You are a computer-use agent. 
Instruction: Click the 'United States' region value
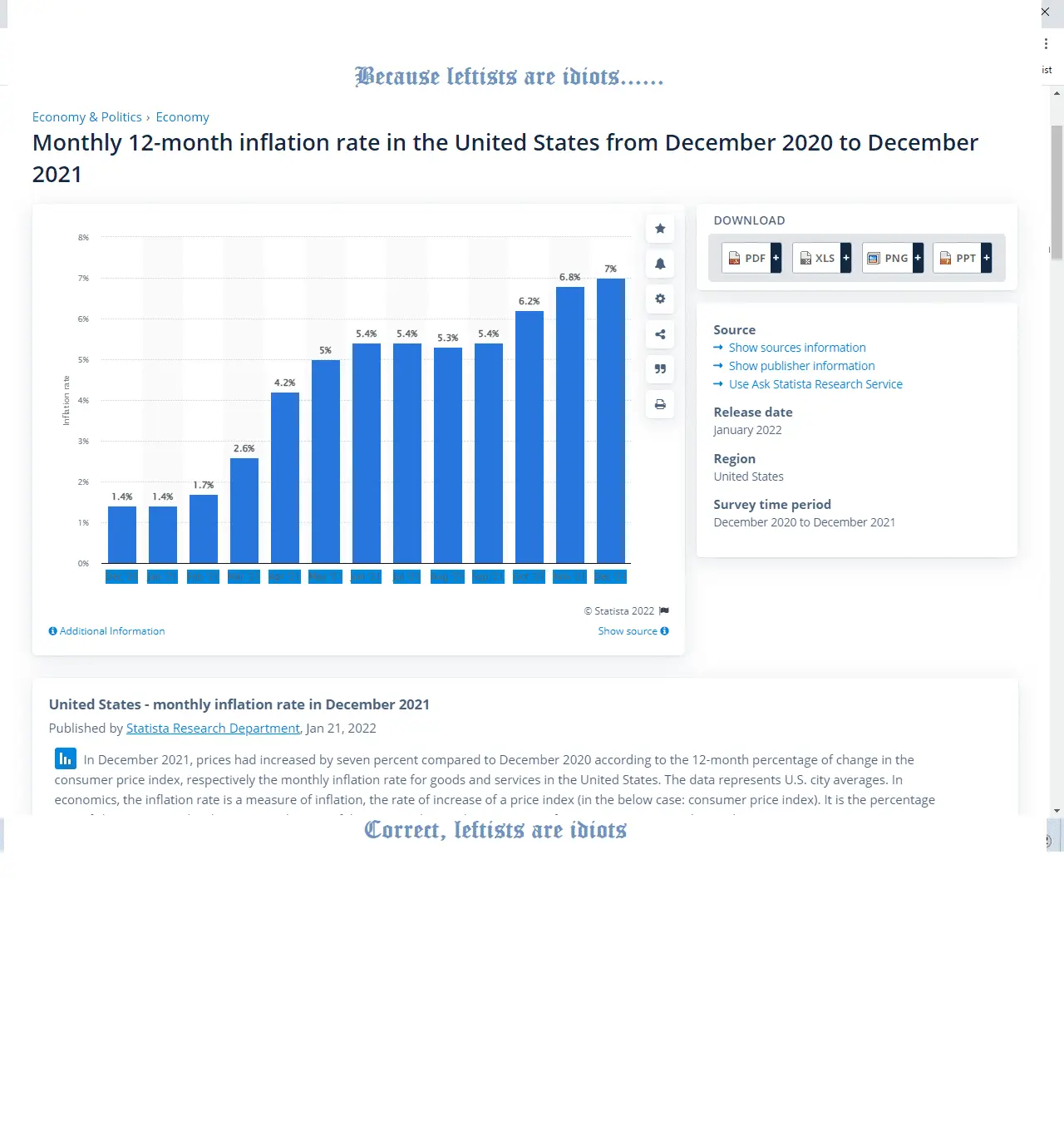(x=748, y=477)
